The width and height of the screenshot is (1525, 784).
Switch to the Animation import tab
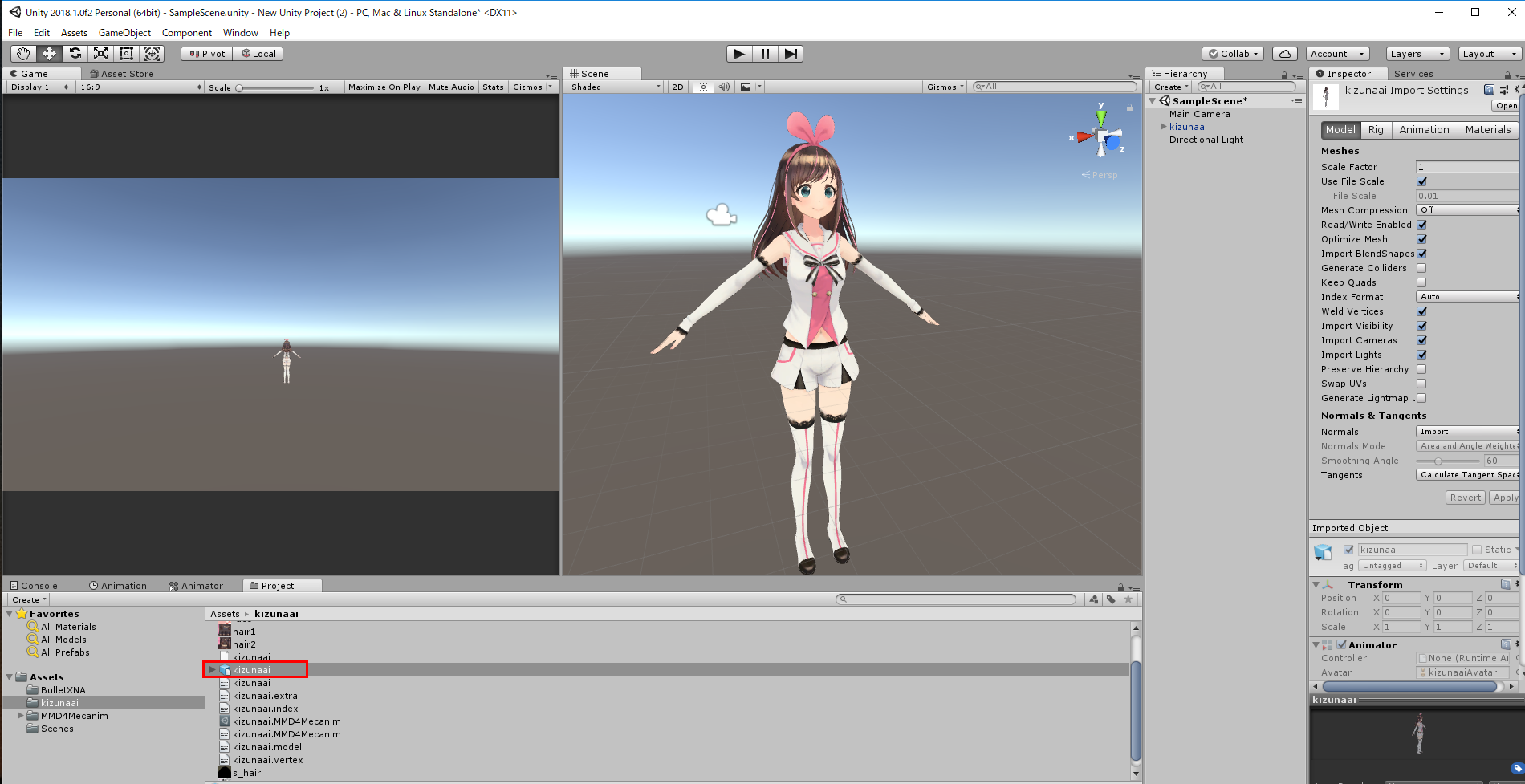(1424, 130)
